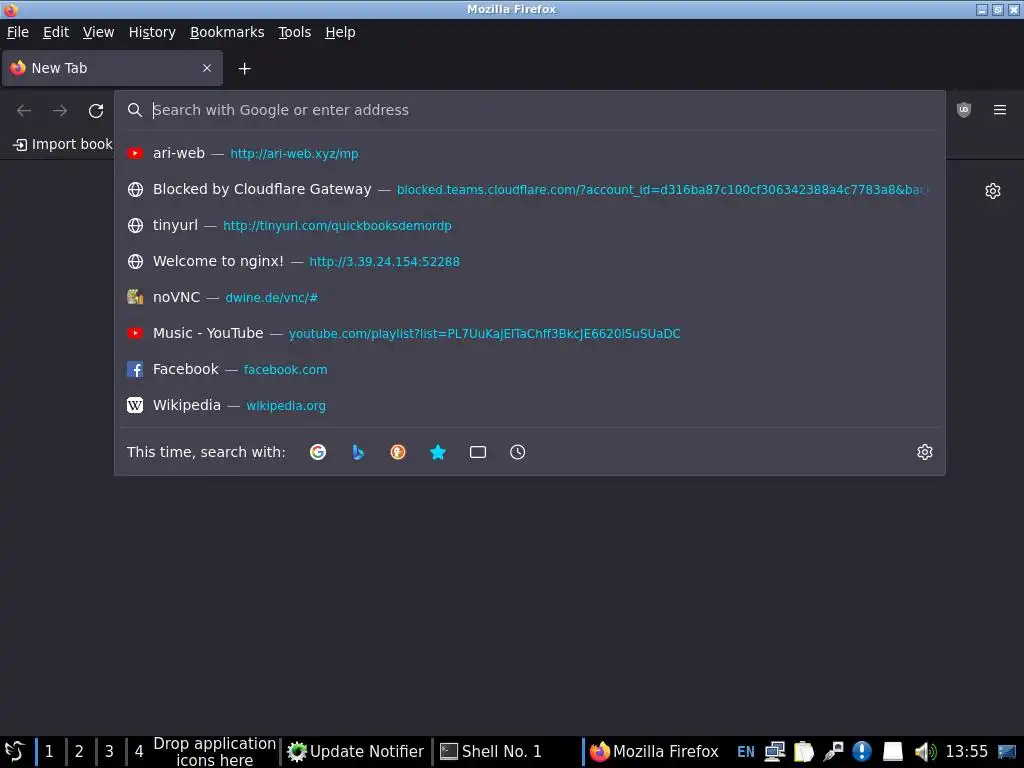Open a new tab with plus button
1024x768 pixels.
(244, 69)
